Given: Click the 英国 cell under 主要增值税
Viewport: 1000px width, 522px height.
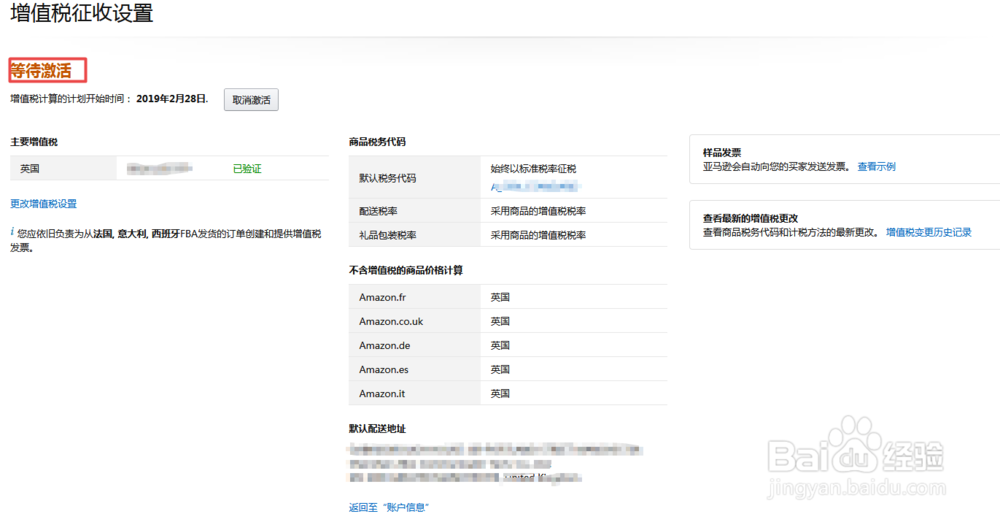Looking at the screenshot, I should click(x=30, y=168).
